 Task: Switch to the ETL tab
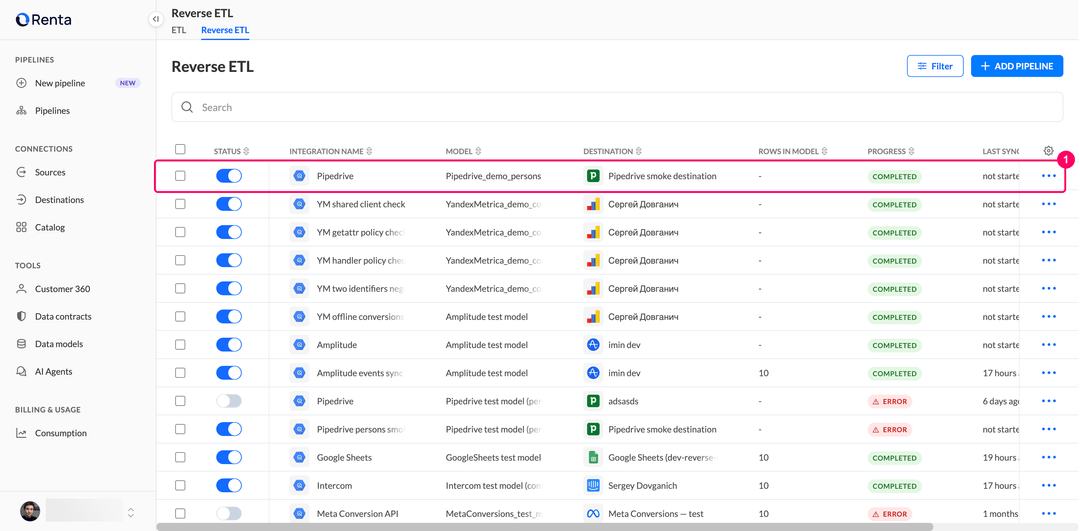178,30
